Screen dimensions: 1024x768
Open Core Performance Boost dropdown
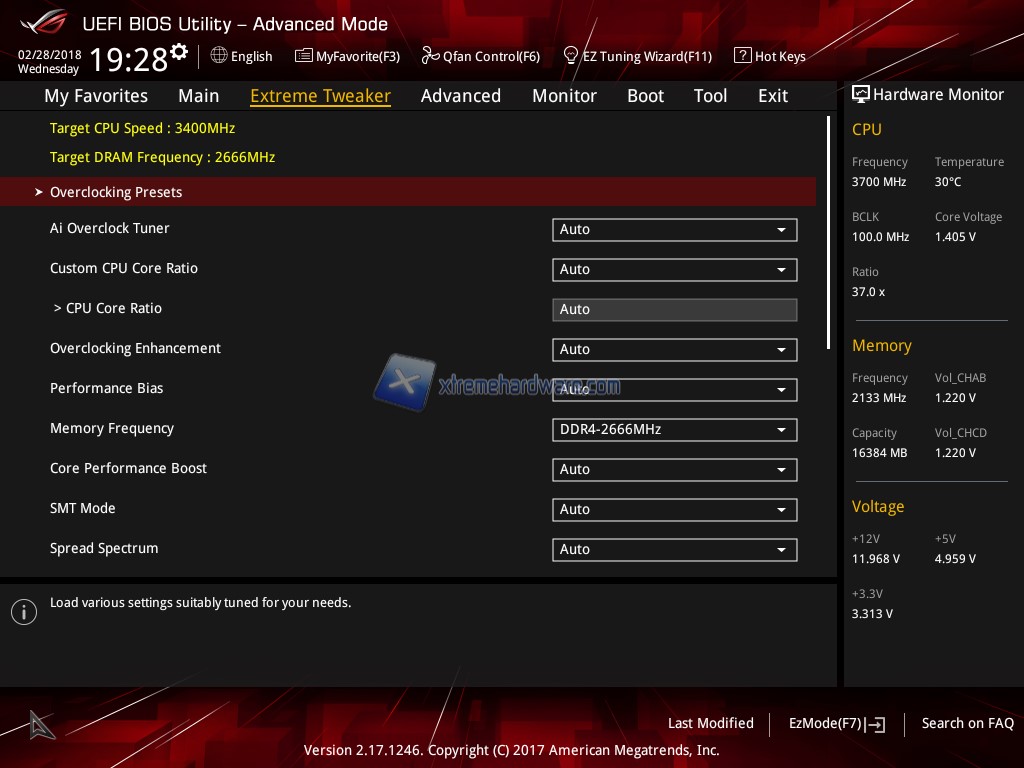[674, 470]
